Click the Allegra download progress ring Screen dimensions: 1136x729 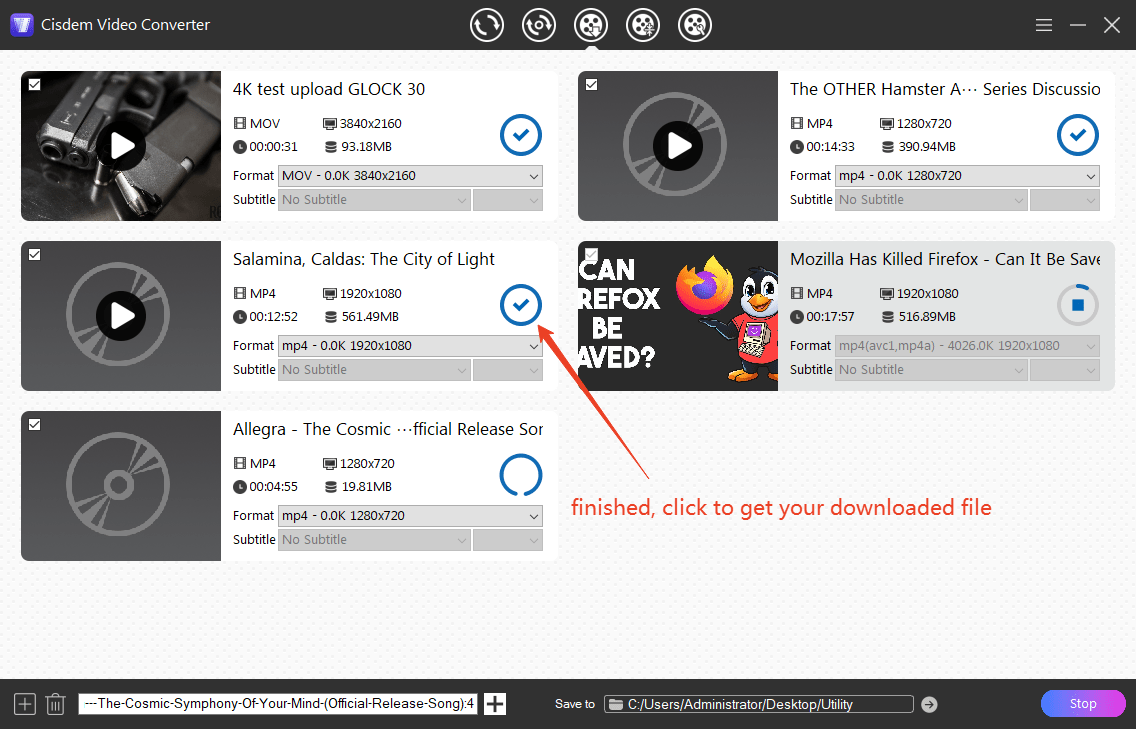click(x=520, y=475)
